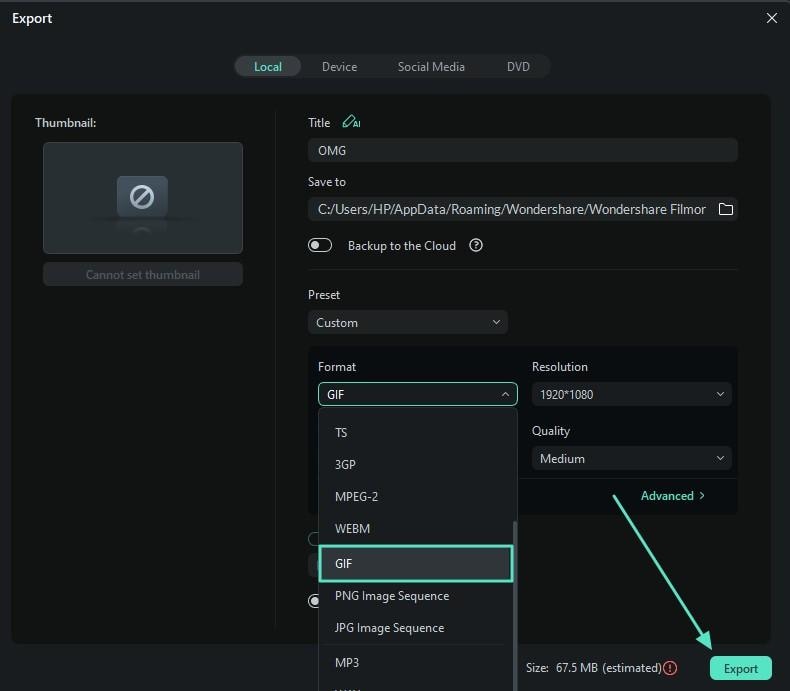
Task: Click the AI title generator pencil icon
Action: pyautogui.click(x=351, y=122)
